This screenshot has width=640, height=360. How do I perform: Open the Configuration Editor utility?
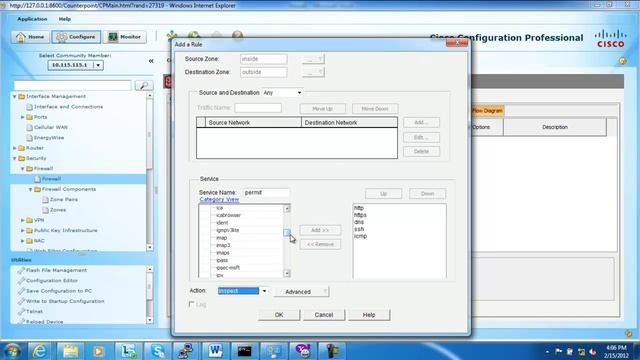coord(52,280)
